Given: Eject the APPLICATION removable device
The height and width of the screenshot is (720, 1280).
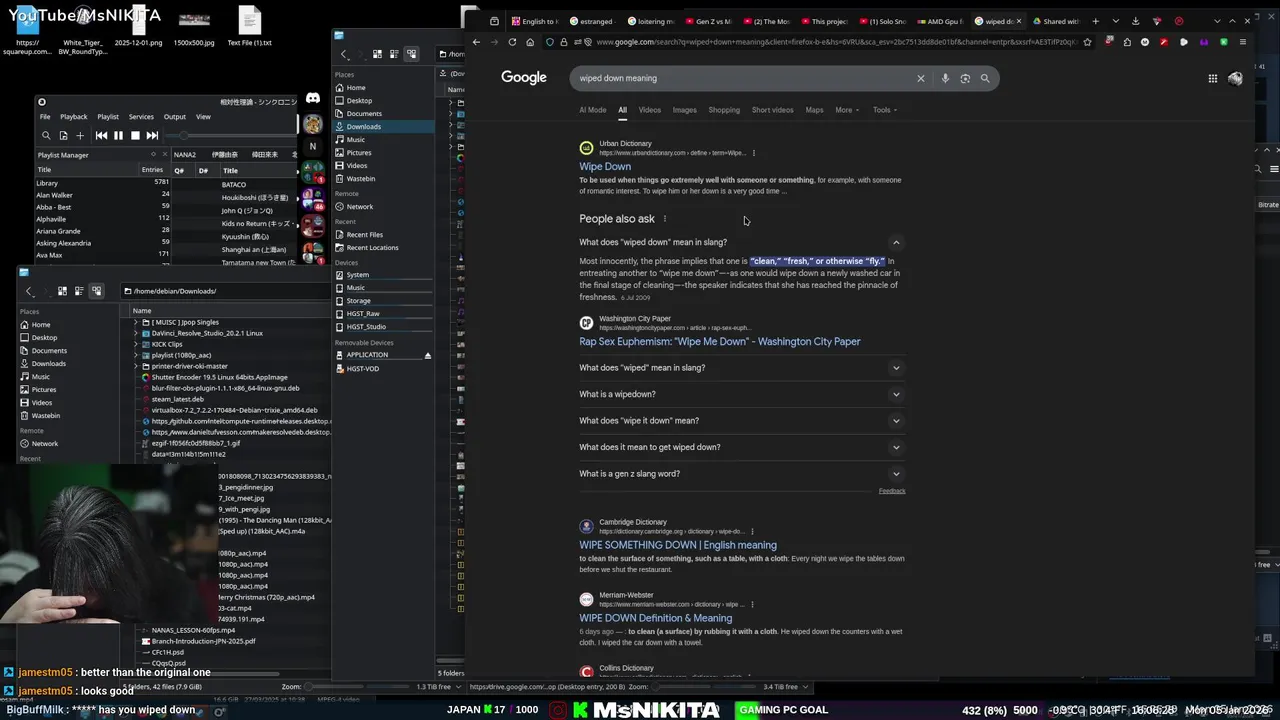Looking at the screenshot, I should [x=428, y=355].
